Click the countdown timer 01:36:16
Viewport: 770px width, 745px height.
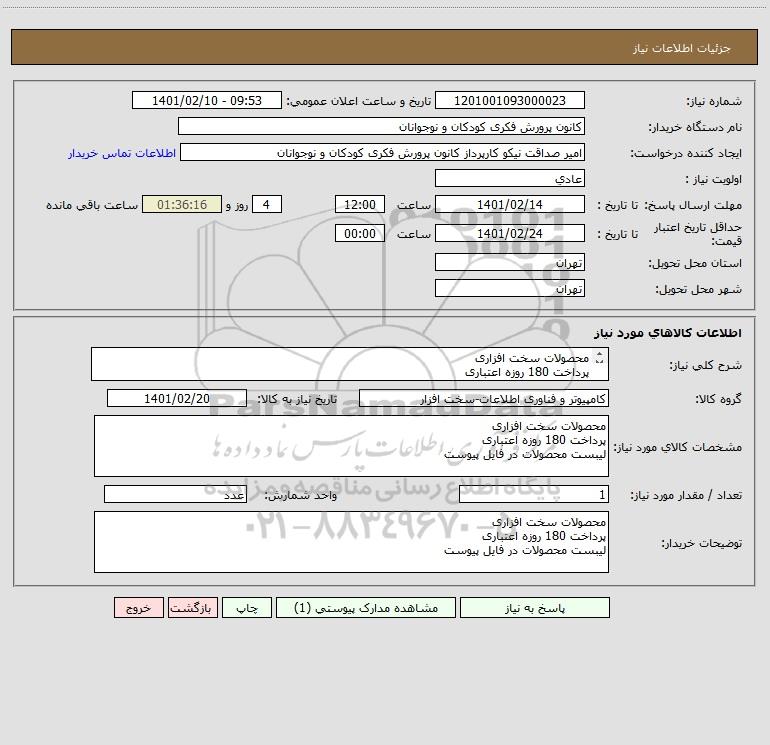182,204
